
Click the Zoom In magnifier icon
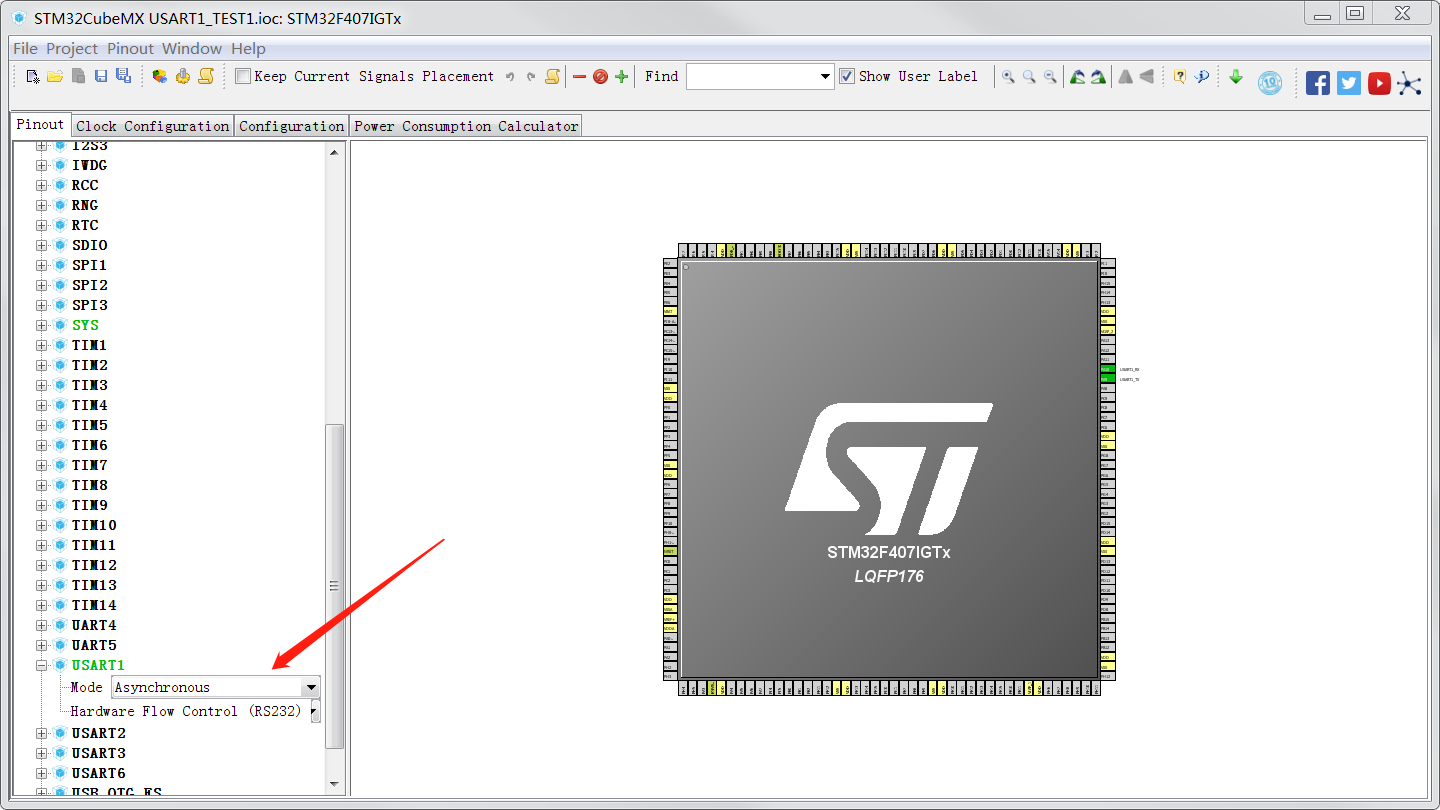tap(1008, 76)
